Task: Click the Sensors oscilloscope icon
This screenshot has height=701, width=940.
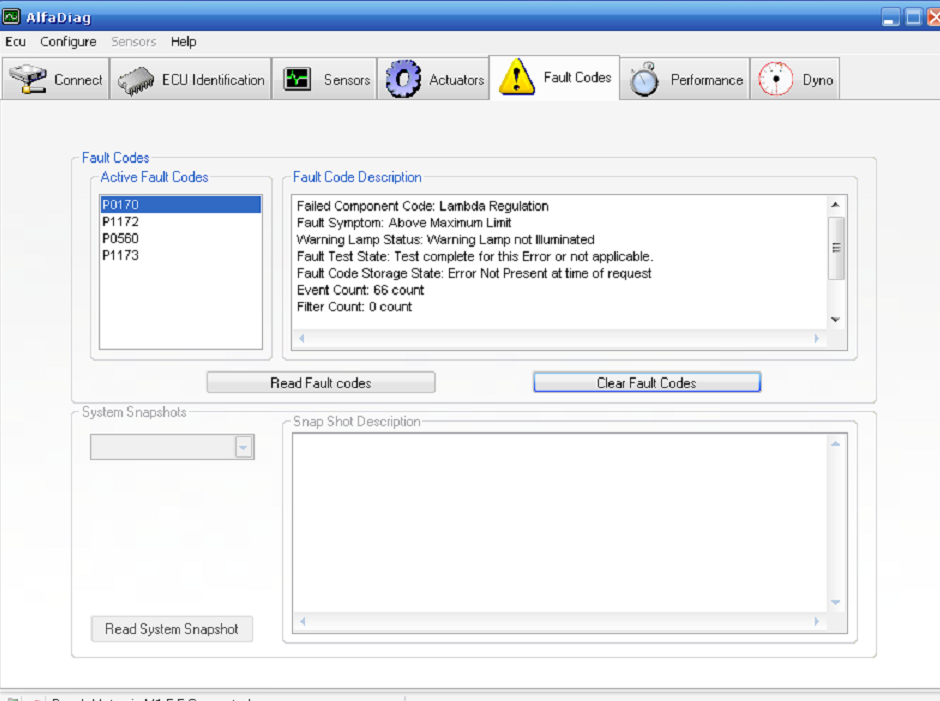Action: (297, 79)
